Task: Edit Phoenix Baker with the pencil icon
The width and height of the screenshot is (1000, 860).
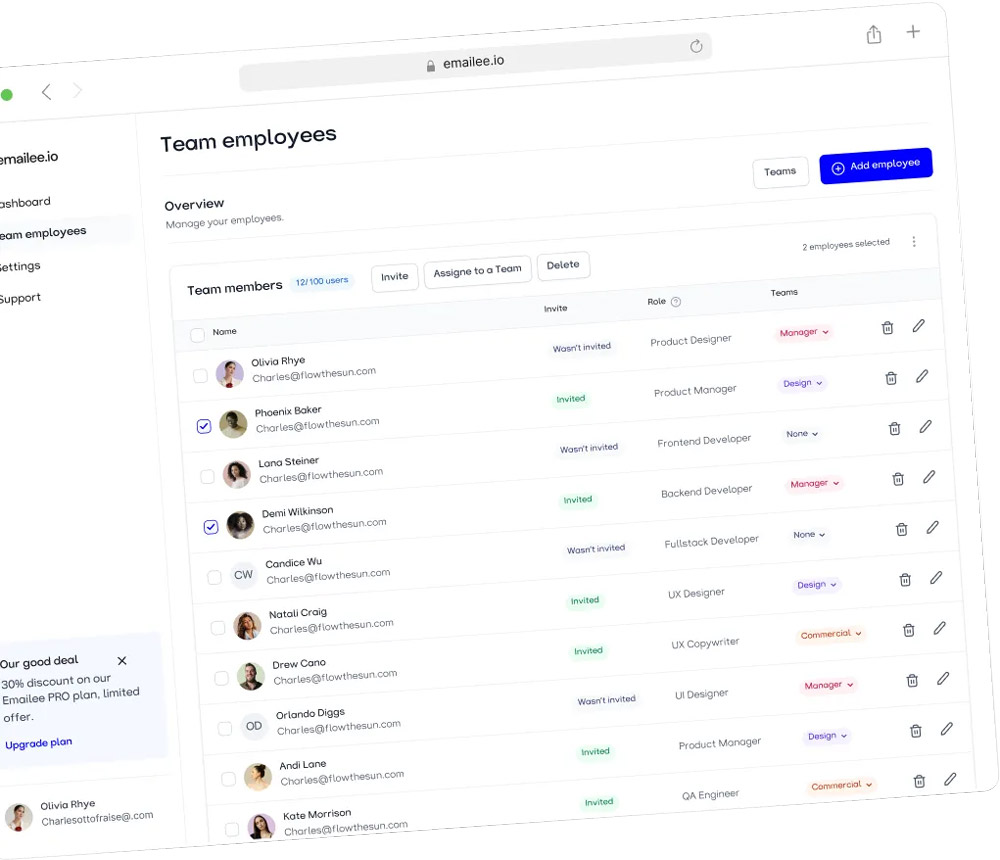Action: 922,376
